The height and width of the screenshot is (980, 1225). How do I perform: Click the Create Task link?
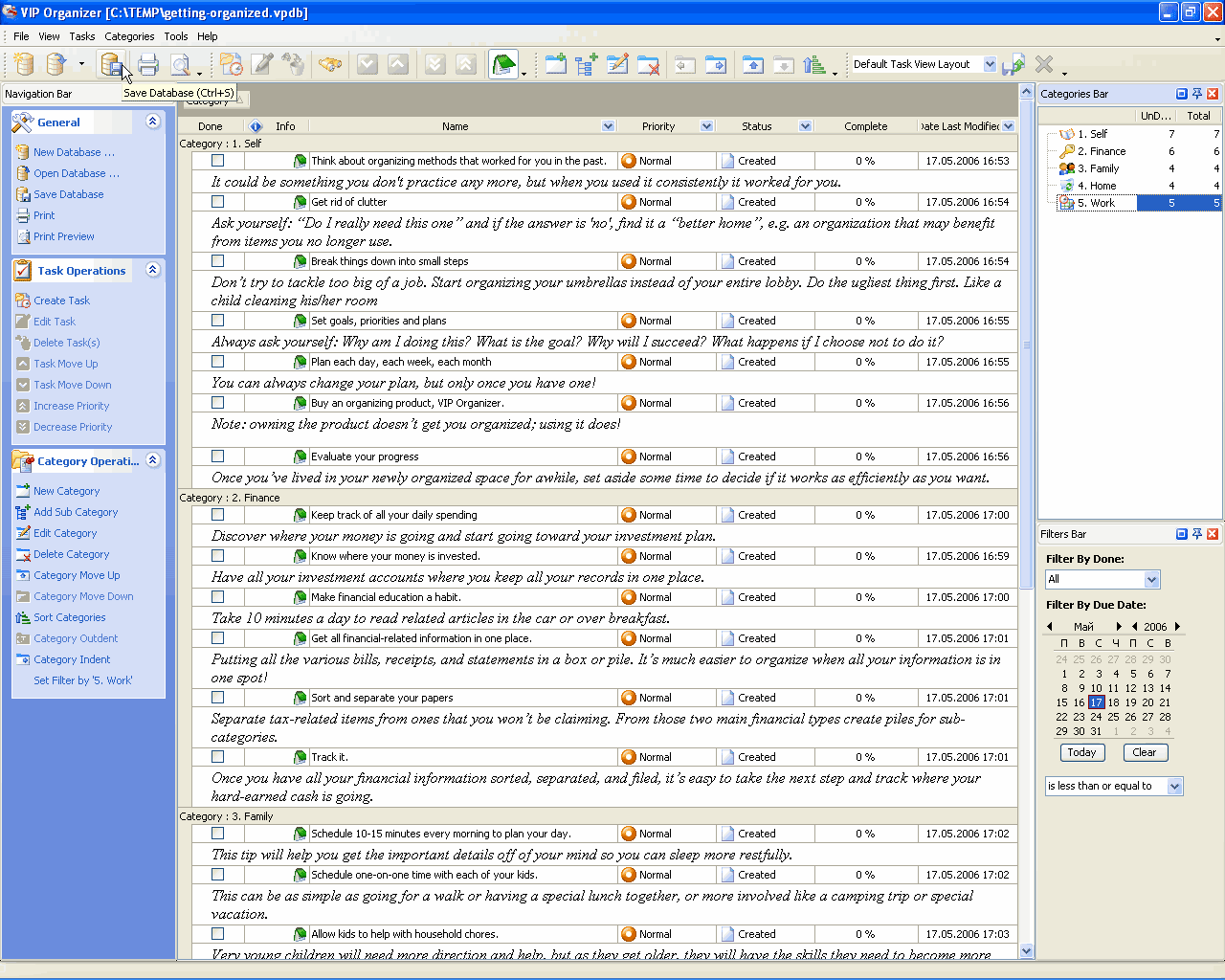[61, 301]
